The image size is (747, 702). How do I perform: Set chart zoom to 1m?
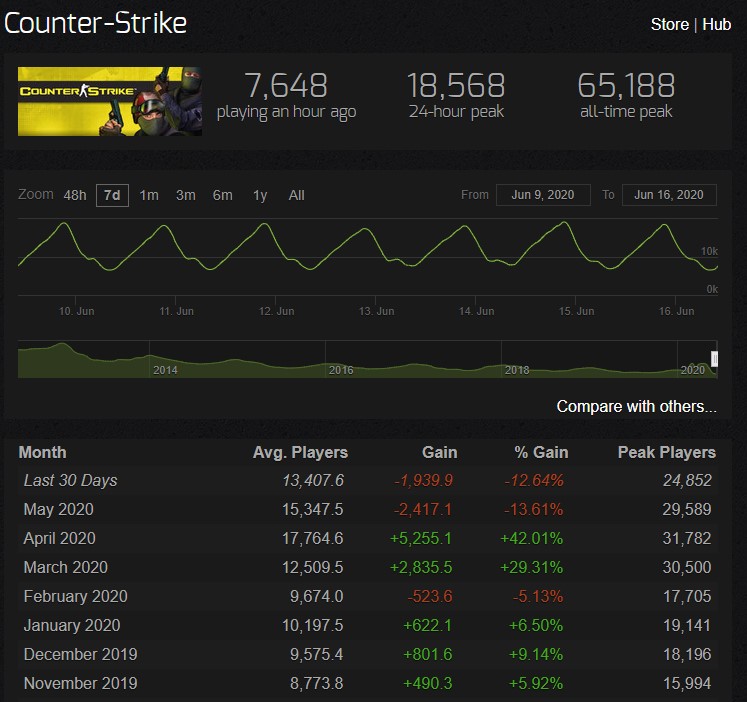click(149, 195)
